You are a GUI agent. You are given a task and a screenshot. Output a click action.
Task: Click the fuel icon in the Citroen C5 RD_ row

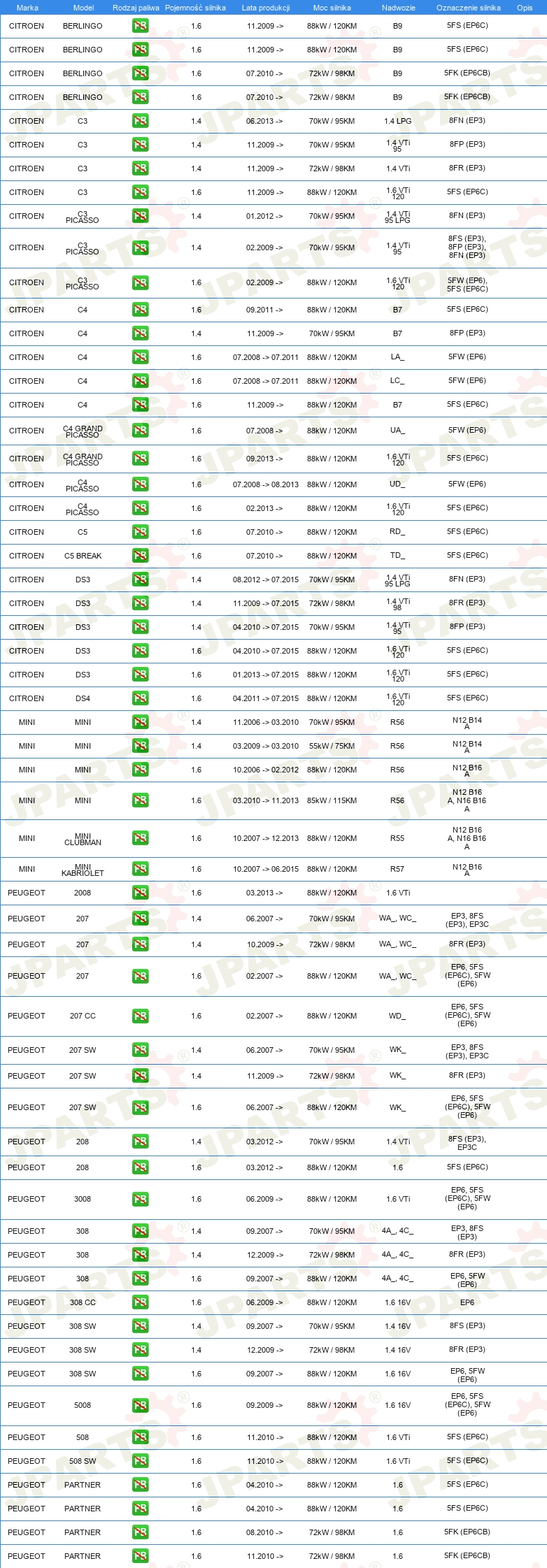[140, 532]
